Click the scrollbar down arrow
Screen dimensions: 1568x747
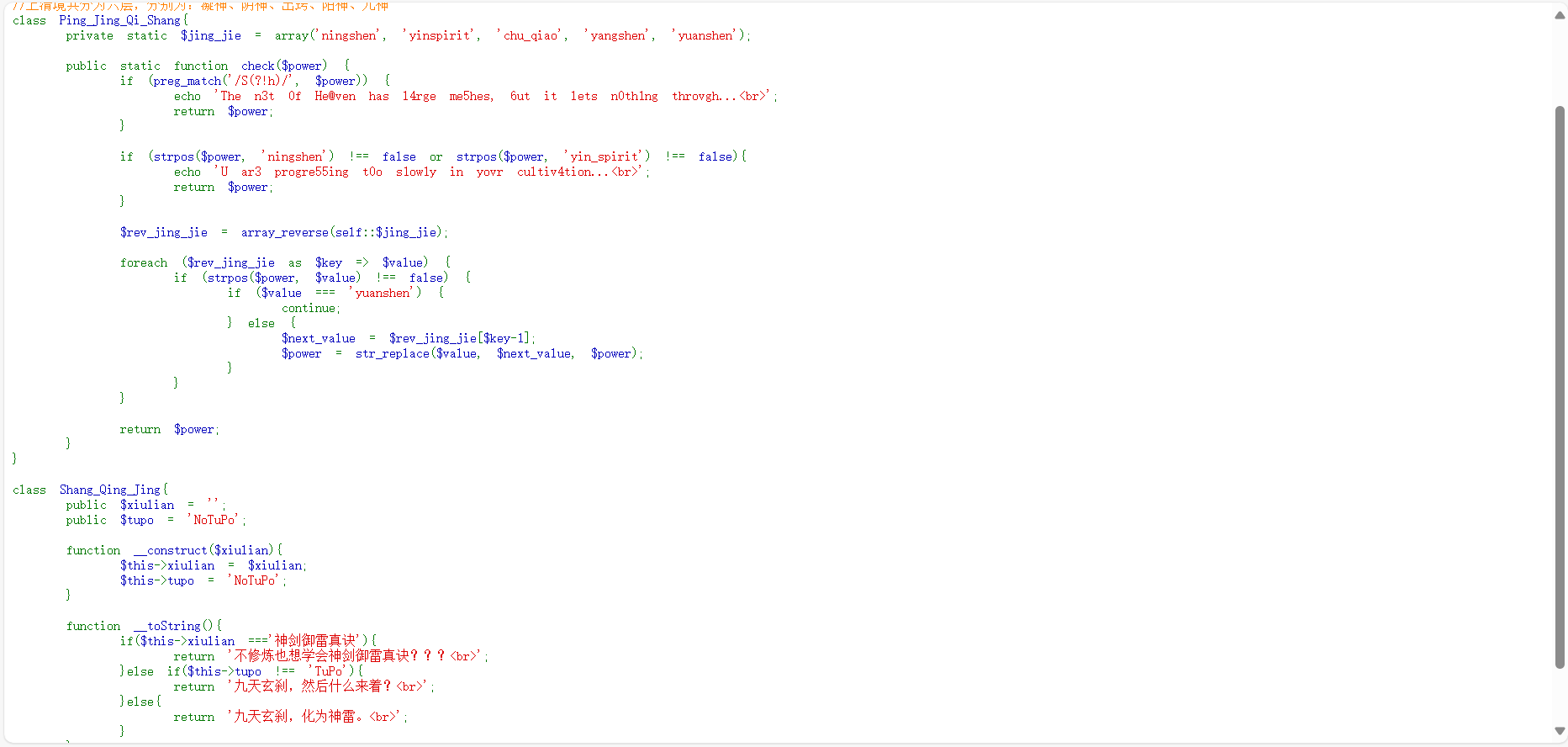coord(1560,731)
